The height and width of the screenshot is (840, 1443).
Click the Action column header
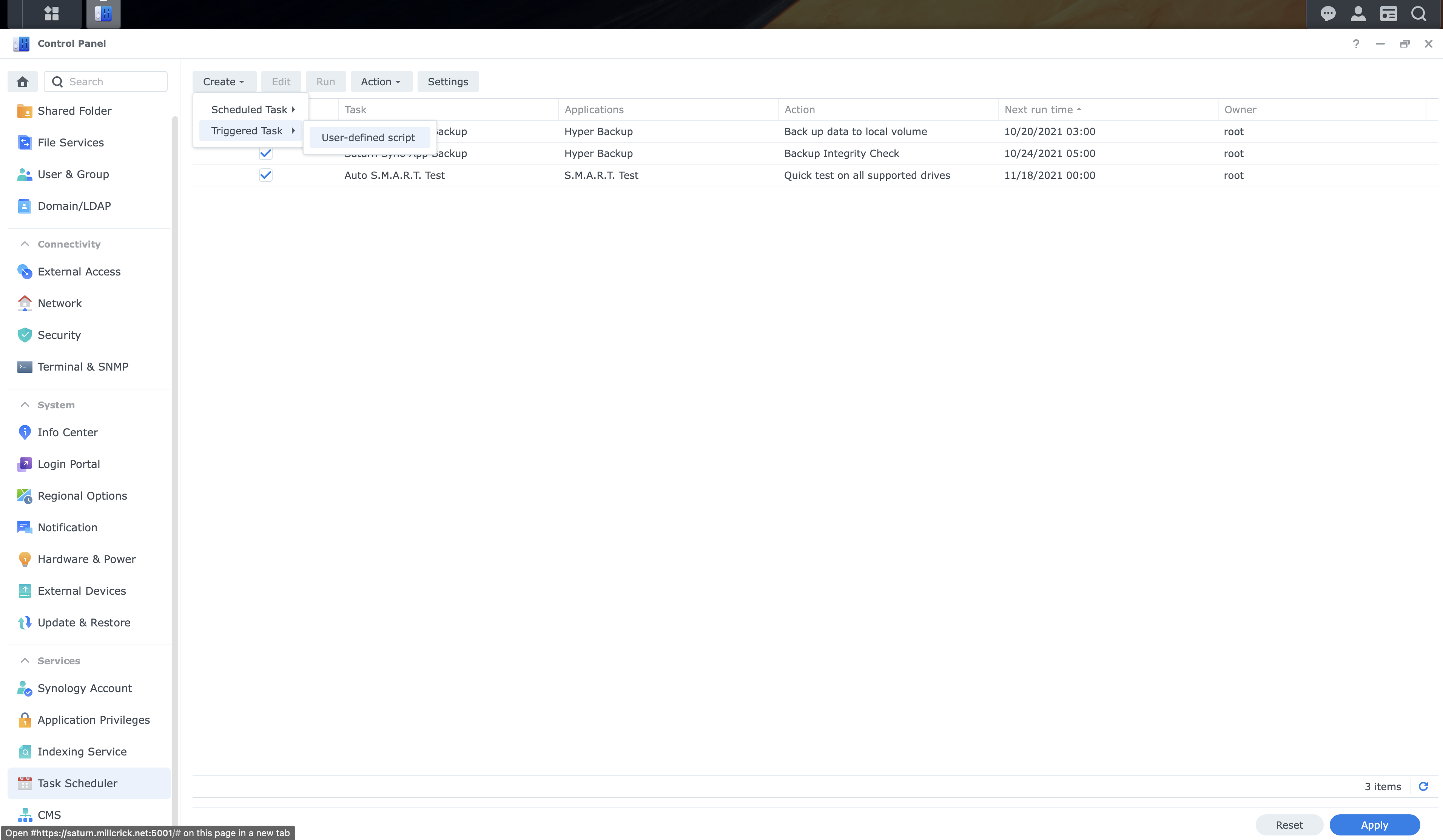point(888,109)
